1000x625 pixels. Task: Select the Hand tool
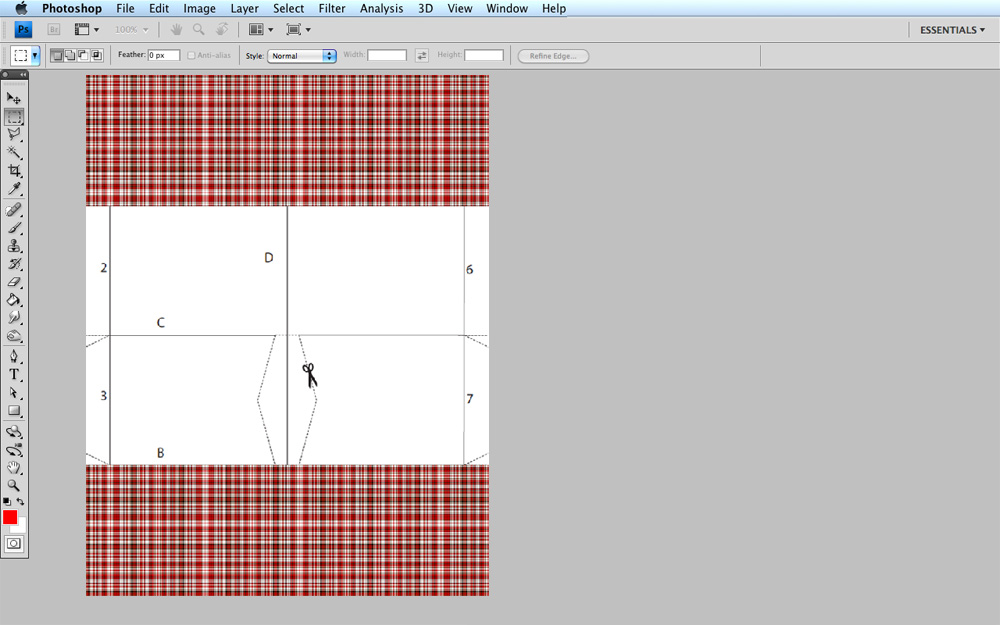pos(13,467)
